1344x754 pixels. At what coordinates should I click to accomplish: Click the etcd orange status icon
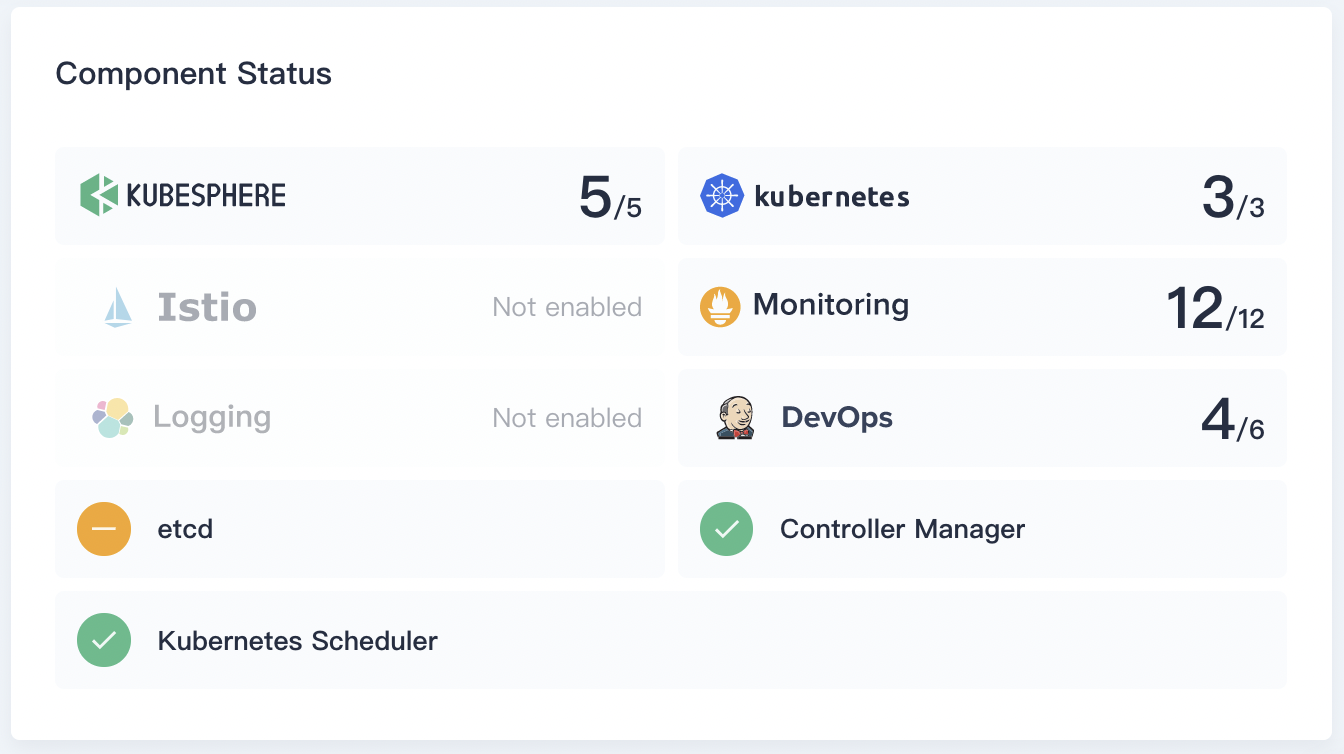(104, 529)
